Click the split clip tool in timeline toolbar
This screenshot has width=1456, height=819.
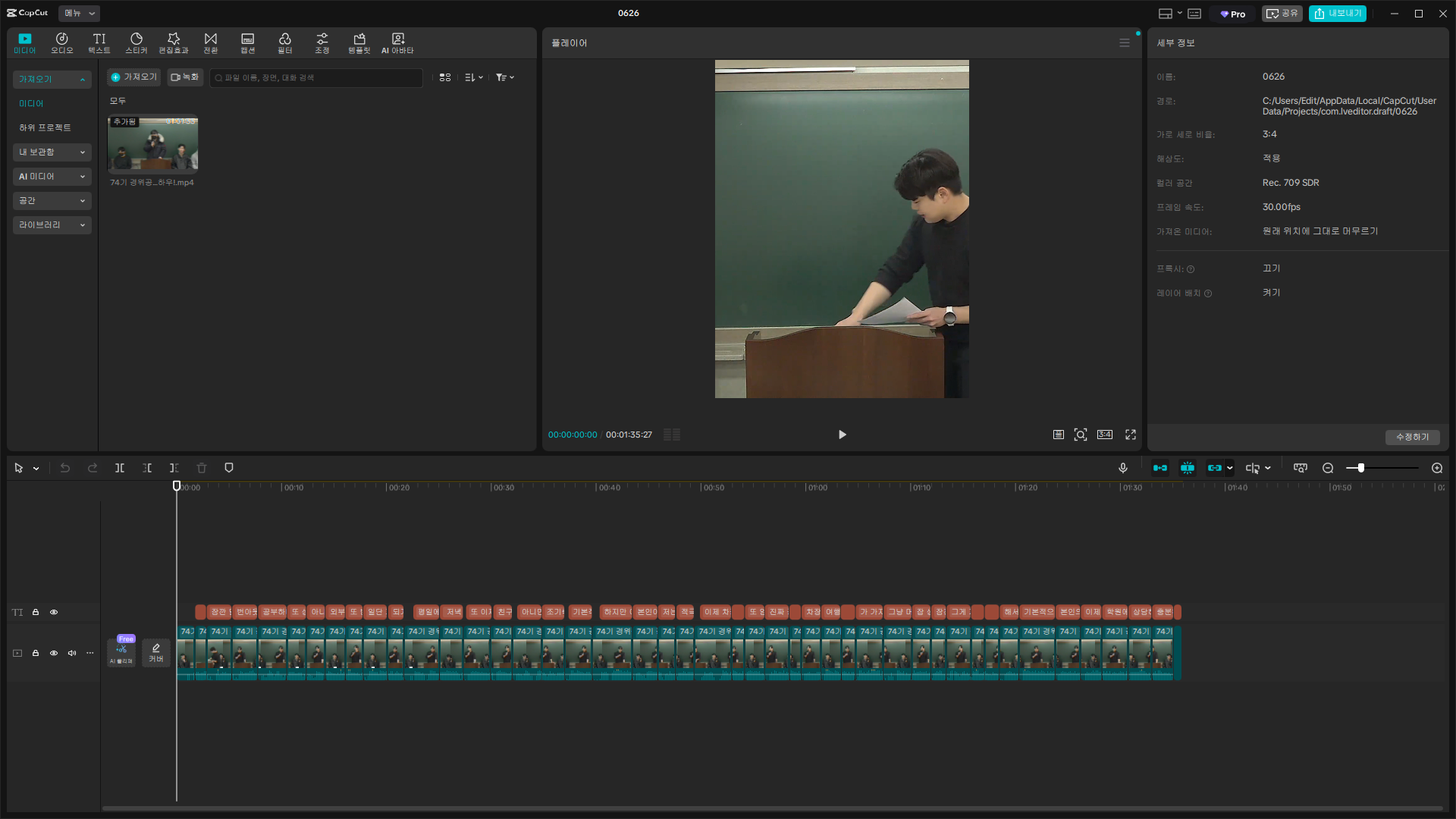click(x=120, y=468)
